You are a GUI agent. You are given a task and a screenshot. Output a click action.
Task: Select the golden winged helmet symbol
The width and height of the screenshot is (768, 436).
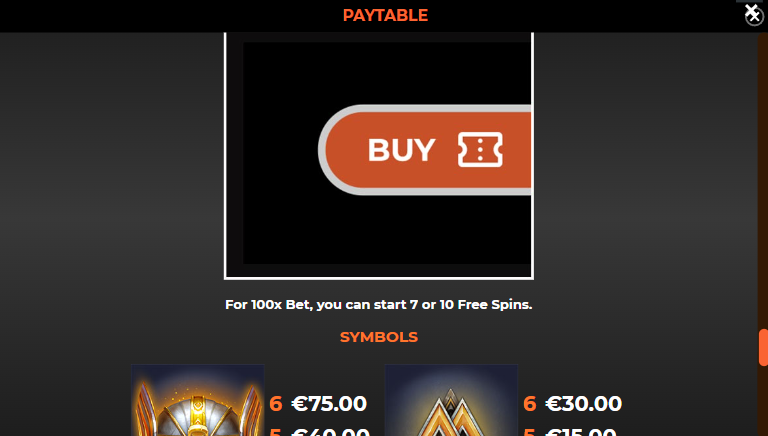[x=198, y=400]
